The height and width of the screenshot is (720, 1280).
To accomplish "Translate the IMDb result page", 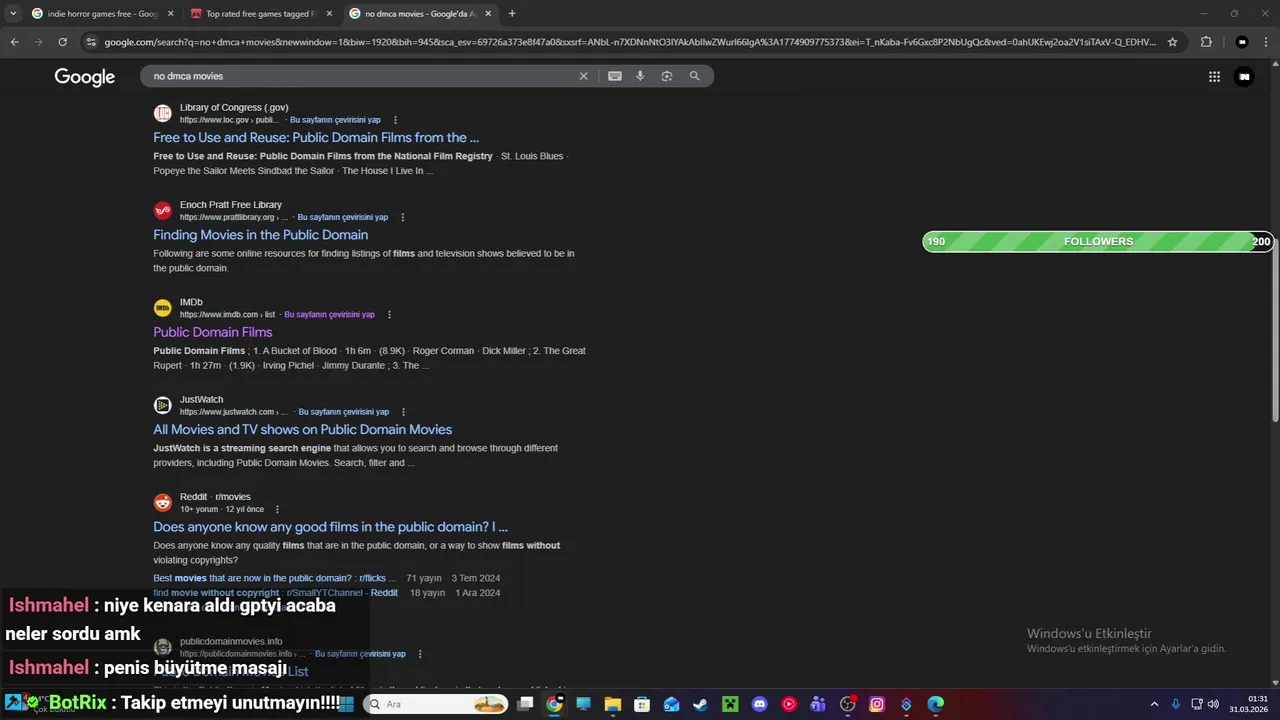I will click(x=329, y=314).
